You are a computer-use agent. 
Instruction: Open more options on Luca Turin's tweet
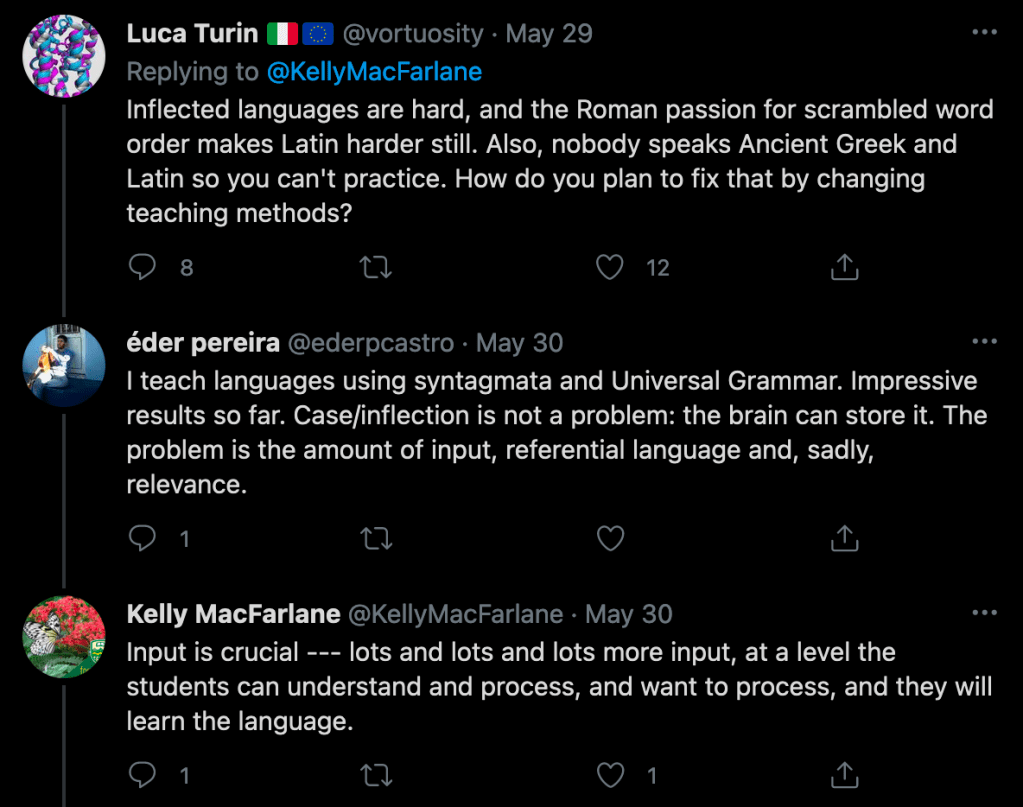pos(985,33)
